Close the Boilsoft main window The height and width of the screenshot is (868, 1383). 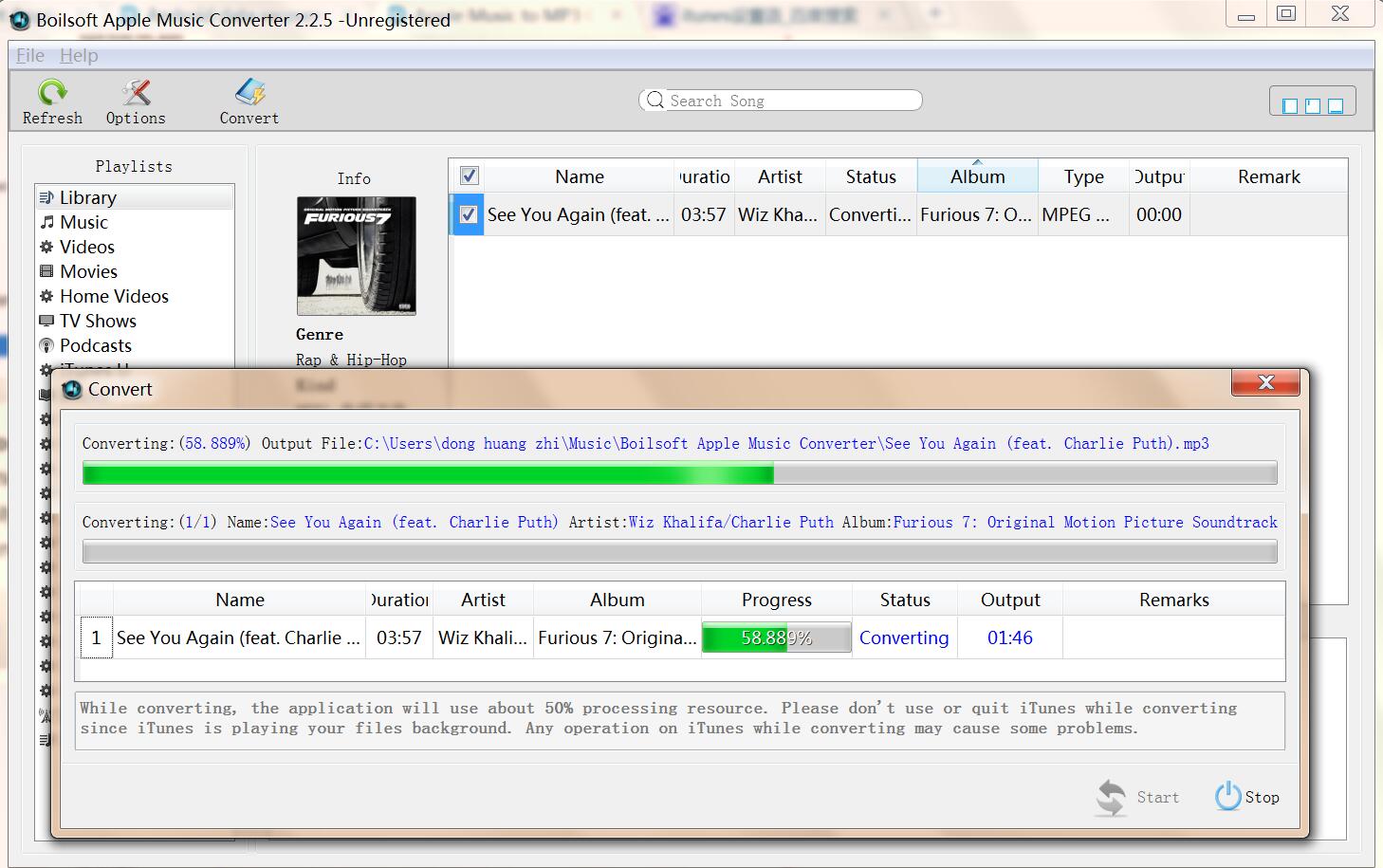click(1340, 14)
